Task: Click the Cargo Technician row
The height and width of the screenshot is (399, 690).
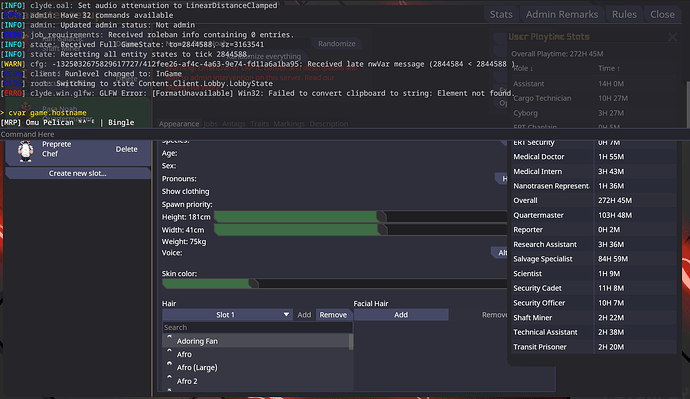Action: (x=594, y=98)
